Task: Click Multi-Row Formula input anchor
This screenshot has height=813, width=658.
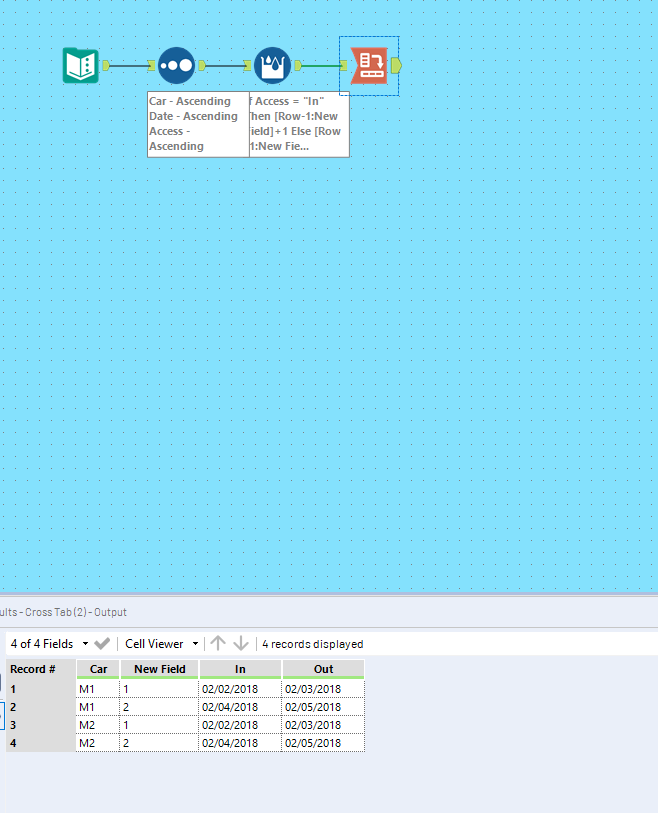Action: [x=248, y=65]
